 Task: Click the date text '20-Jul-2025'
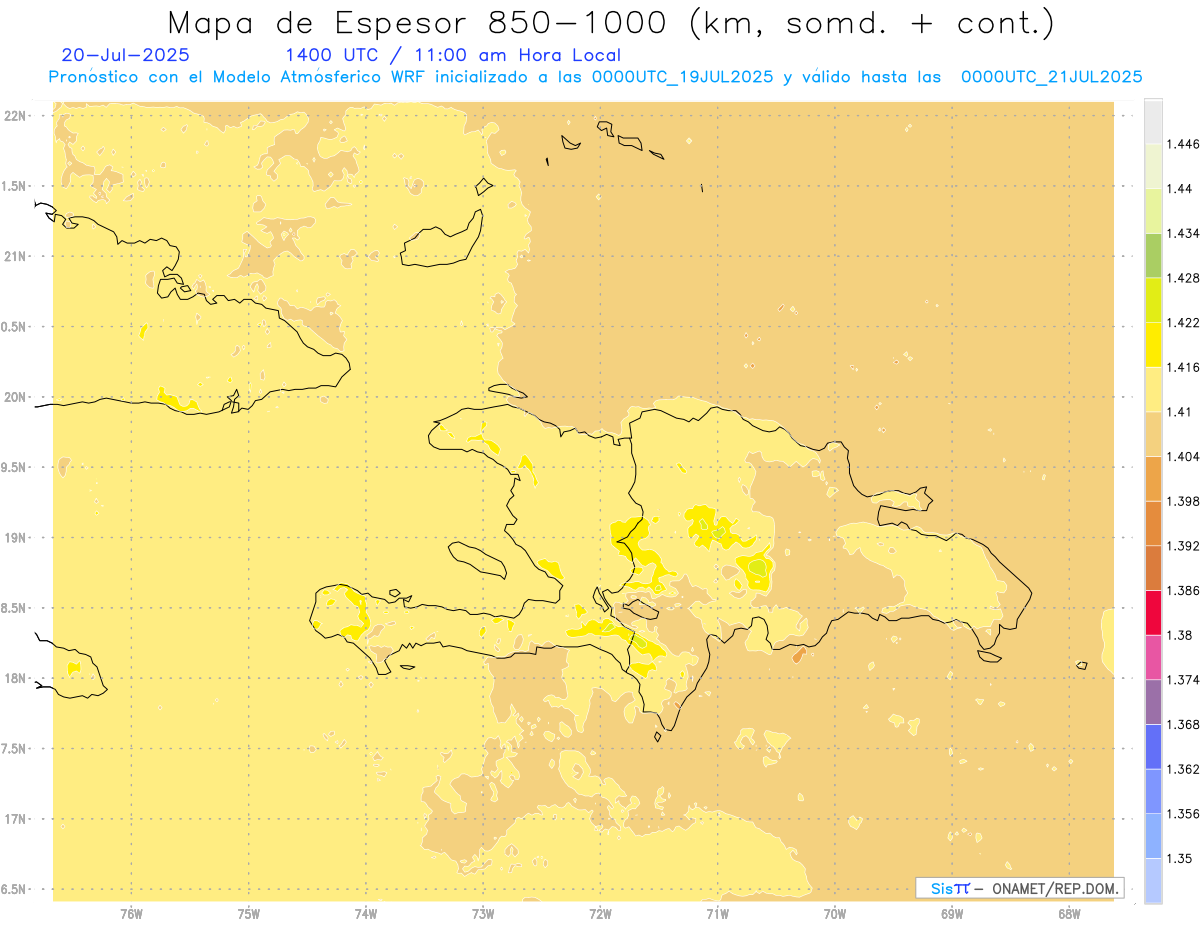point(125,56)
